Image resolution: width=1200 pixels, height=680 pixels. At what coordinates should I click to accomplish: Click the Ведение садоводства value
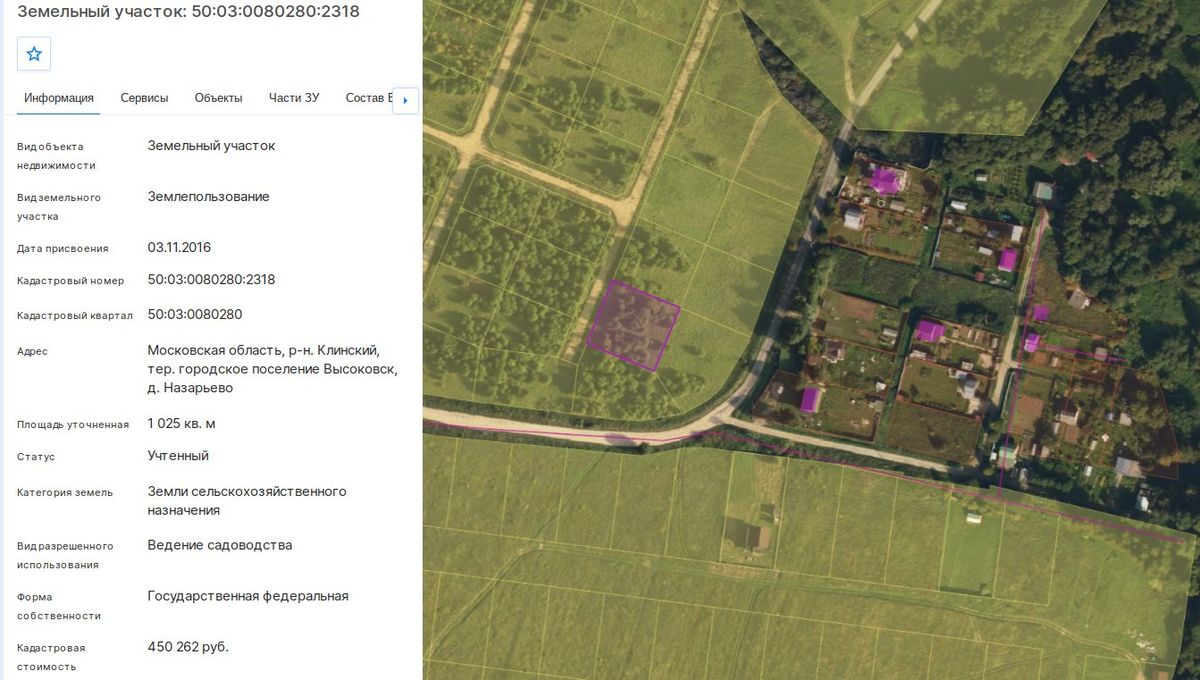(220, 545)
